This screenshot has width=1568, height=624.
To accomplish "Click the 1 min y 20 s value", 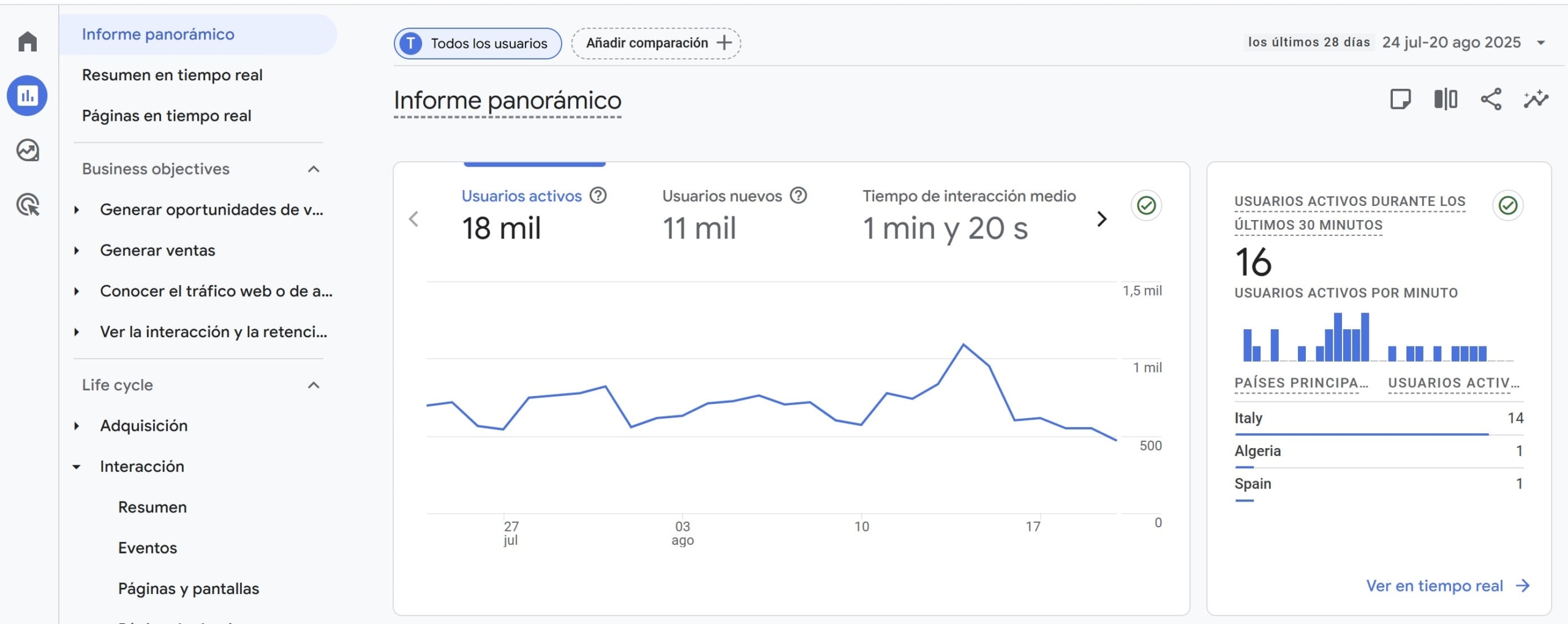I will [x=945, y=229].
